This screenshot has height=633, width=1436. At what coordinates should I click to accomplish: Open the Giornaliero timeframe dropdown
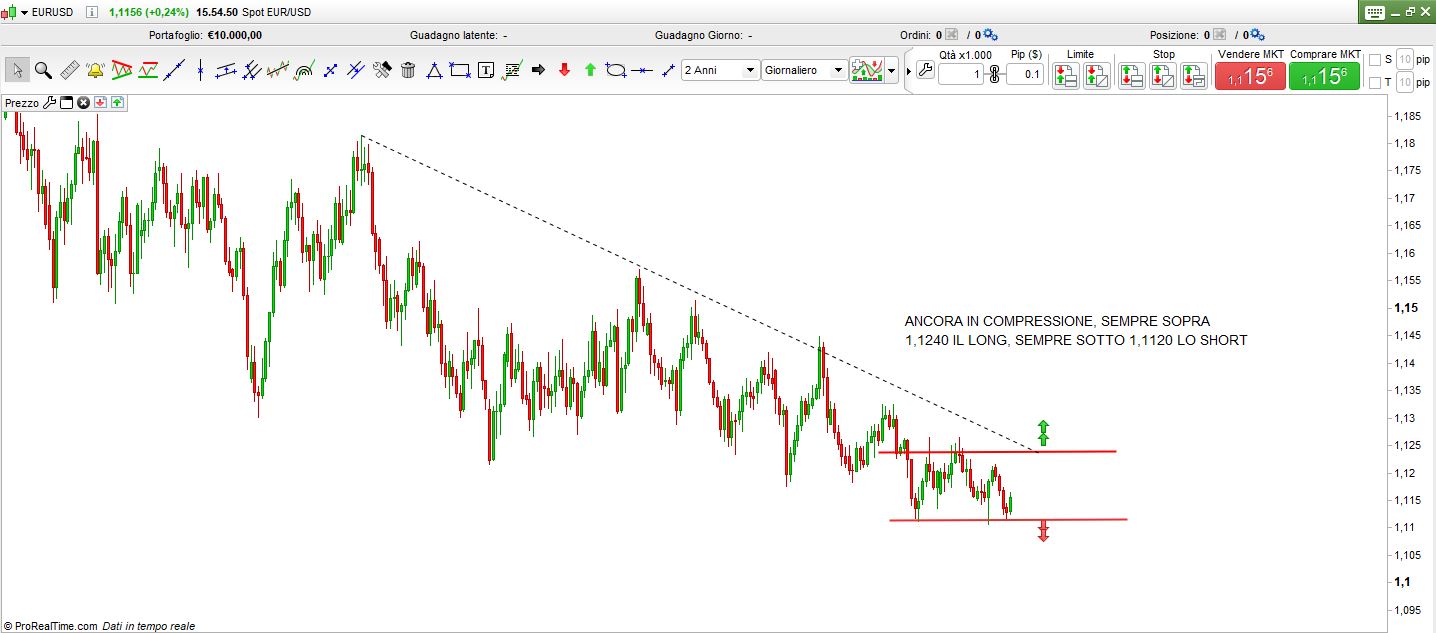(x=804, y=70)
